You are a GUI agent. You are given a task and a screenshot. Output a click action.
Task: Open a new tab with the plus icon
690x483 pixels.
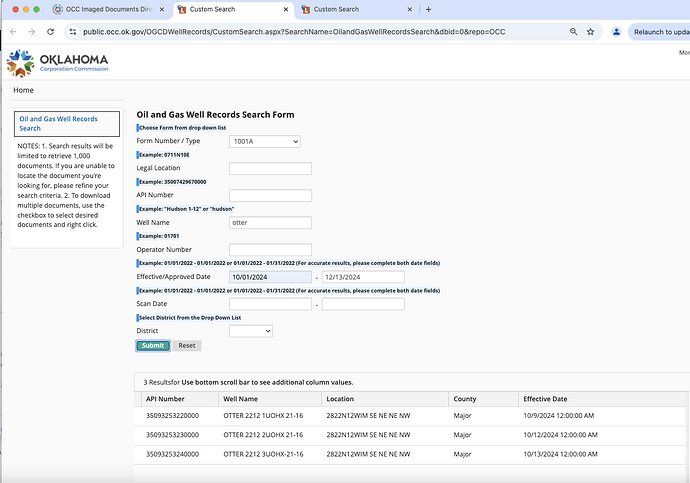click(429, 9)
